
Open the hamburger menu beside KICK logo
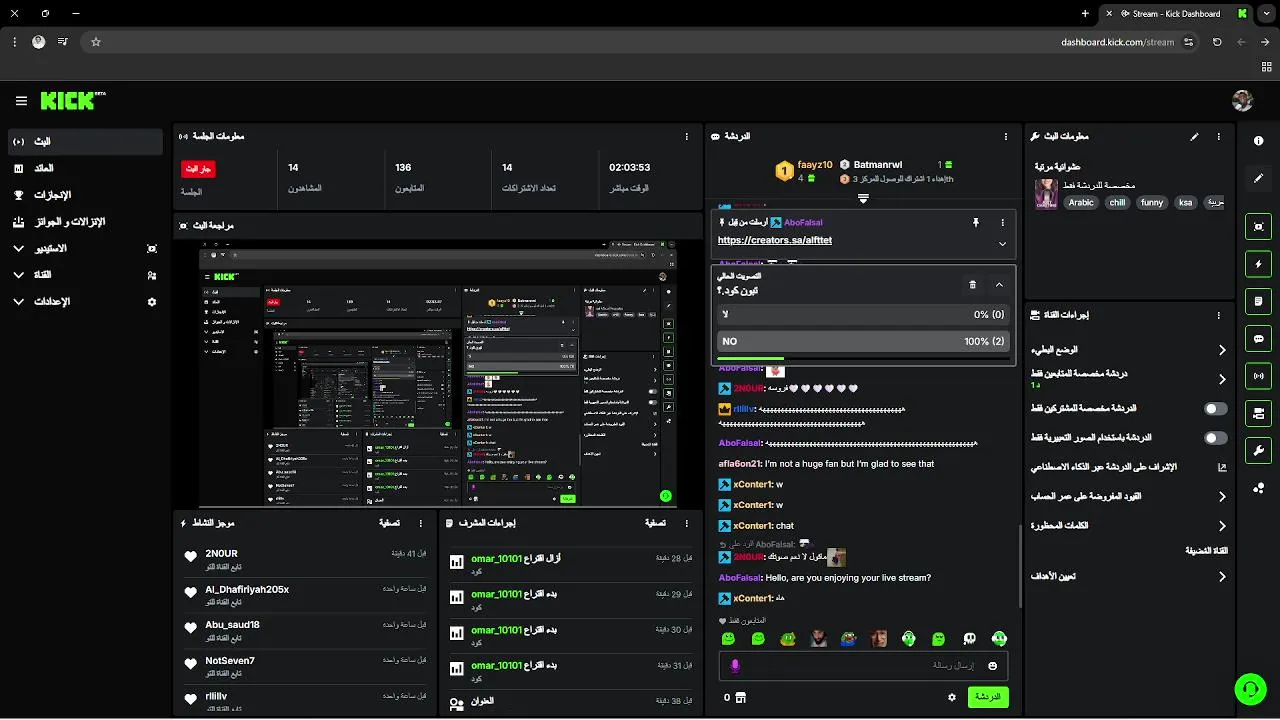(x=21, y=101)
